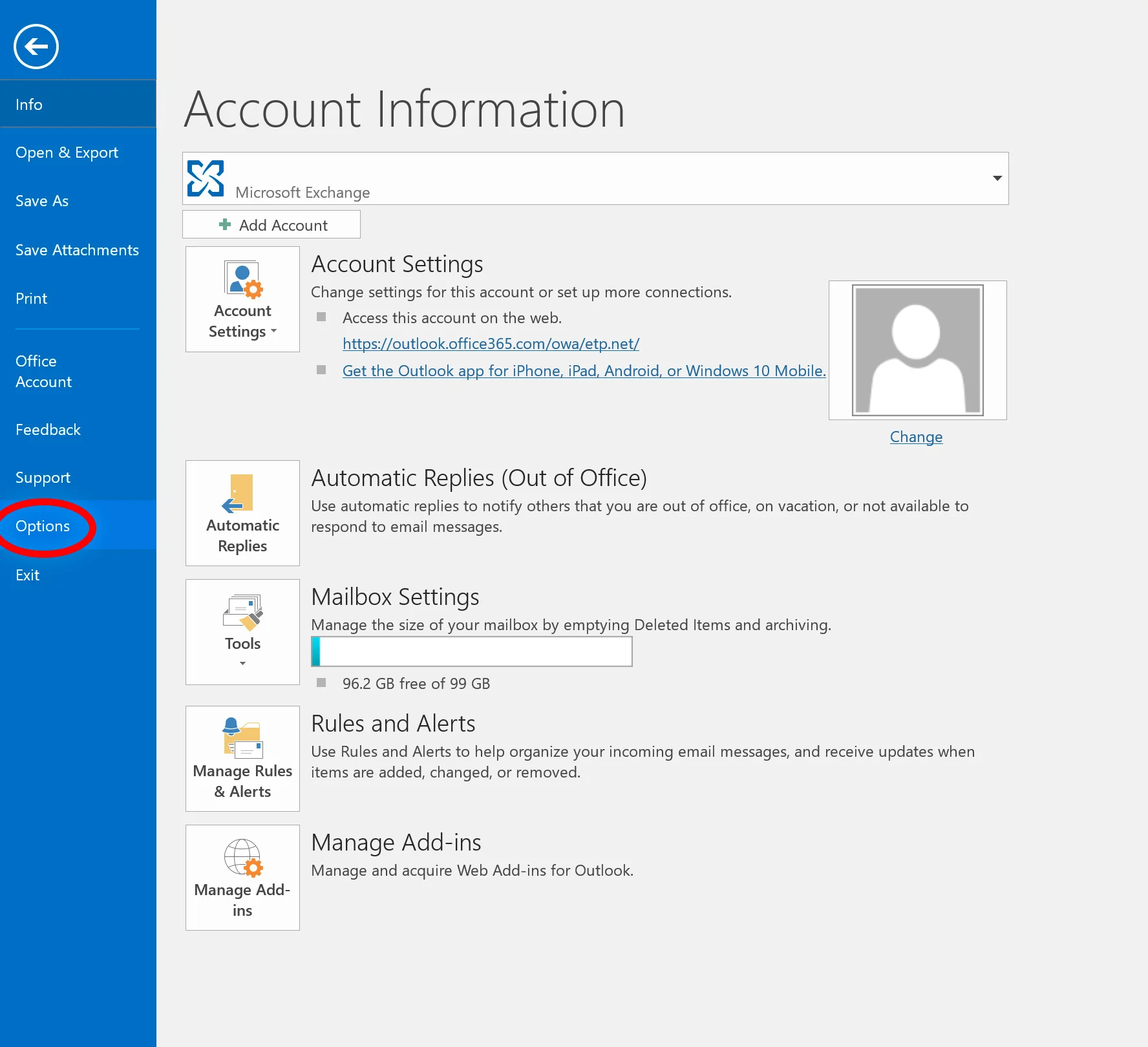Viewport: 1148px width, 1047px height.
Task: Click the 'Access this account on the web.' text
Action: tap(452, 318)
